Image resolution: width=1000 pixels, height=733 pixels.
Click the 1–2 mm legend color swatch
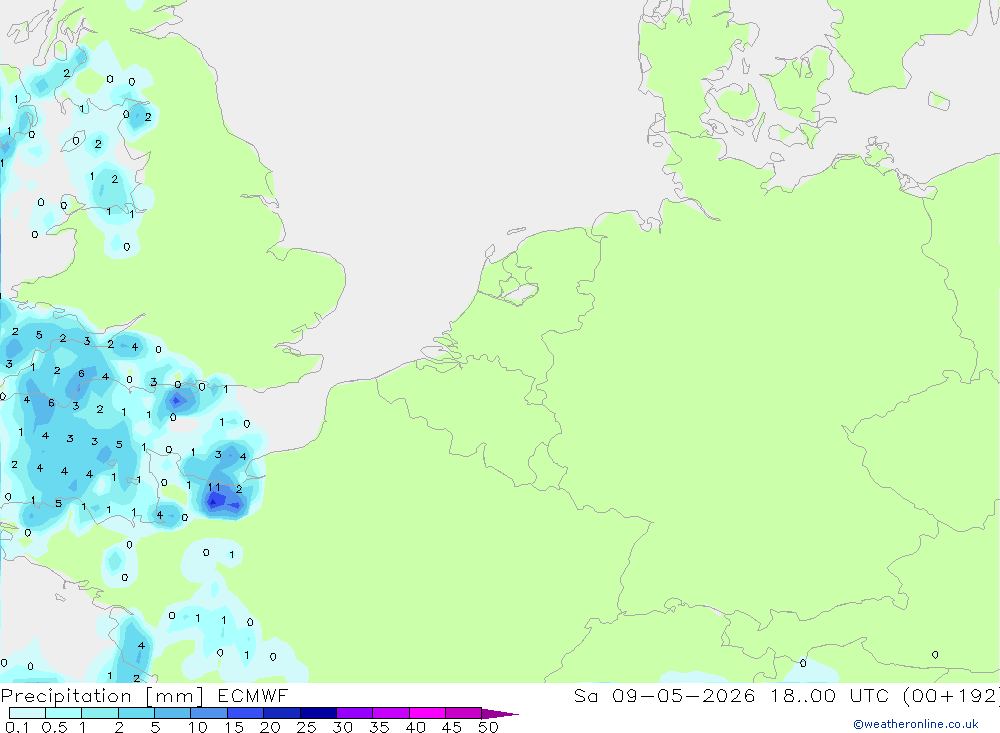click(100, 713)
